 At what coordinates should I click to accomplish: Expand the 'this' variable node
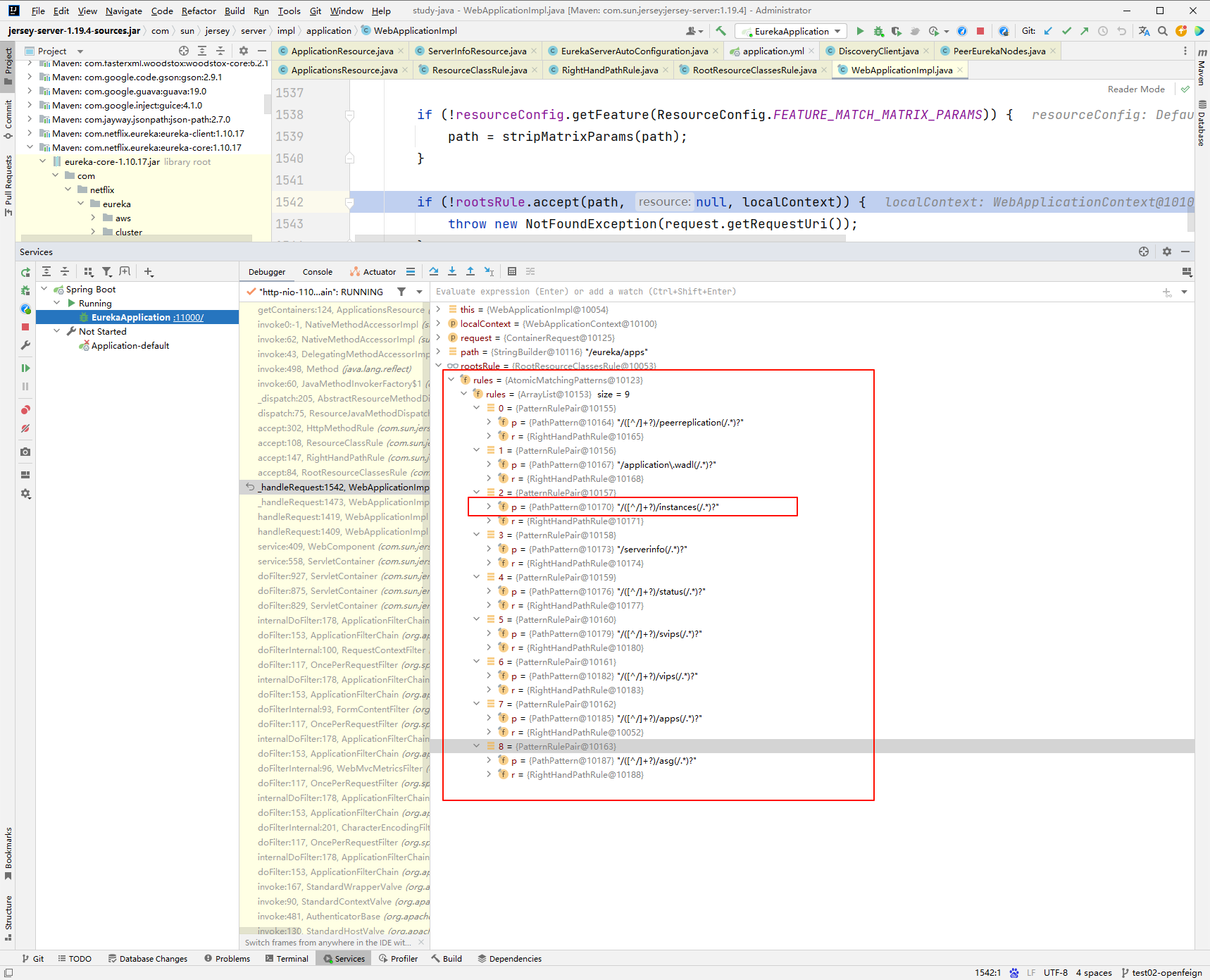[439, 309]
